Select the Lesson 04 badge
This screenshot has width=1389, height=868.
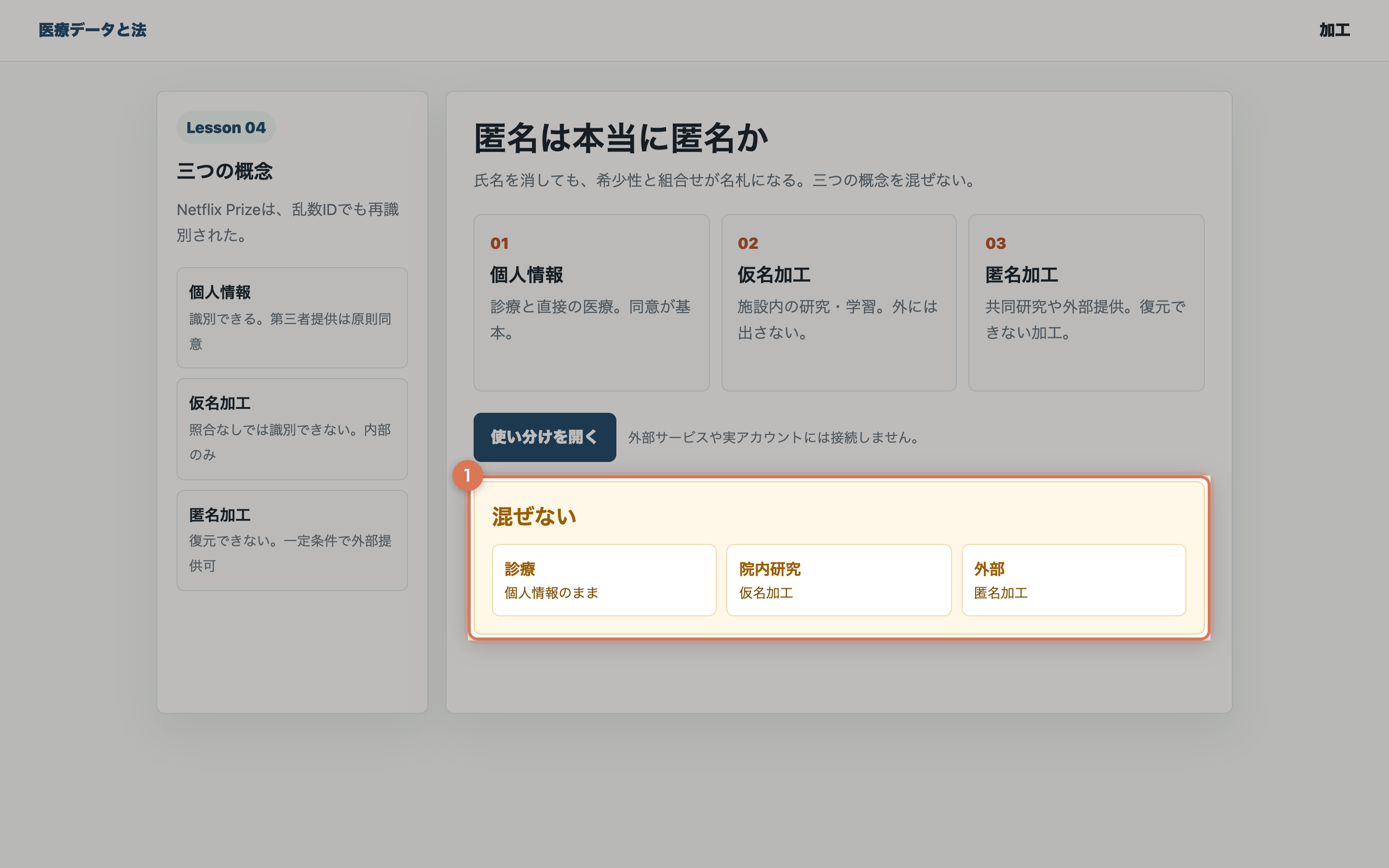(226, 127)
